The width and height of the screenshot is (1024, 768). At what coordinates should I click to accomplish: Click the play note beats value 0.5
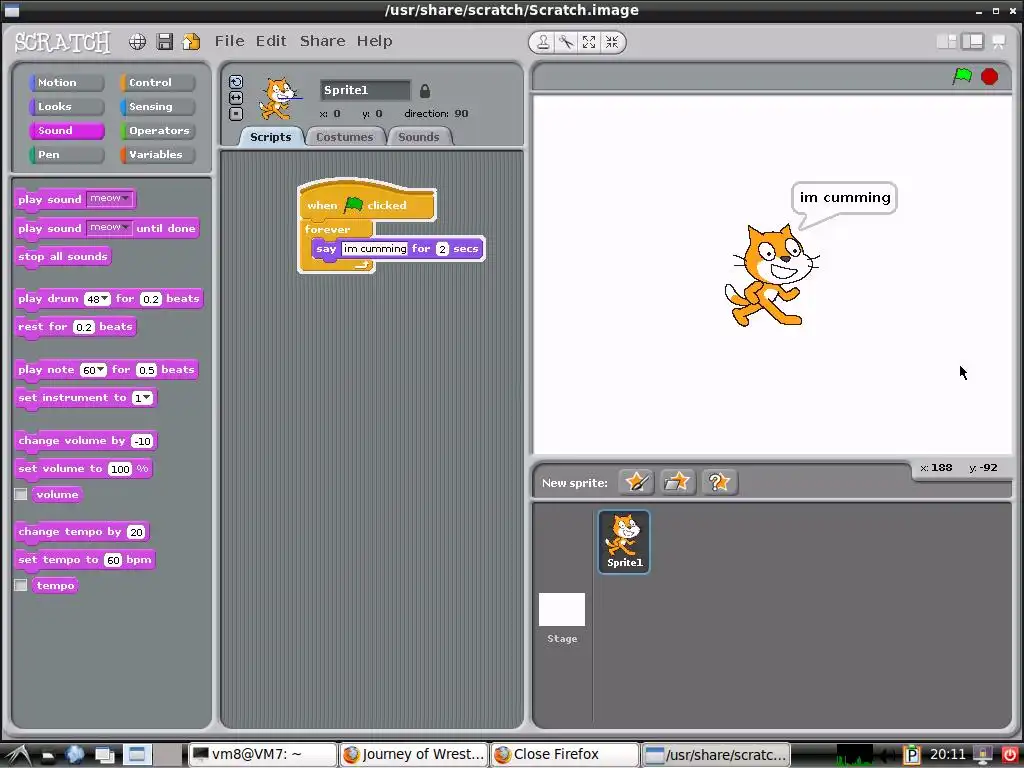146,370
